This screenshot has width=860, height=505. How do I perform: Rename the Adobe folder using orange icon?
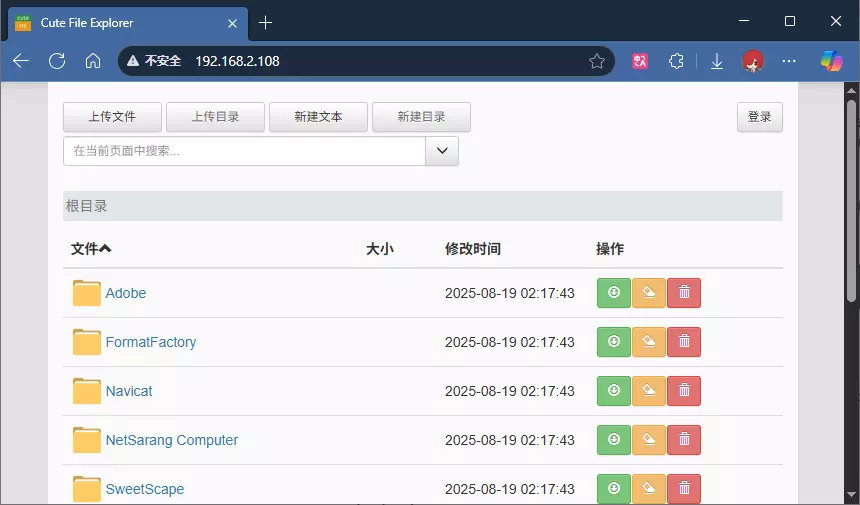pos(649,293)
